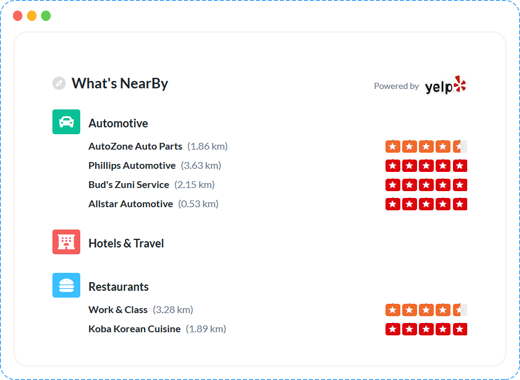Screen dimensions: 520x380
Task: Open Work & Class restaurant listing
Action: pos(118,310)
